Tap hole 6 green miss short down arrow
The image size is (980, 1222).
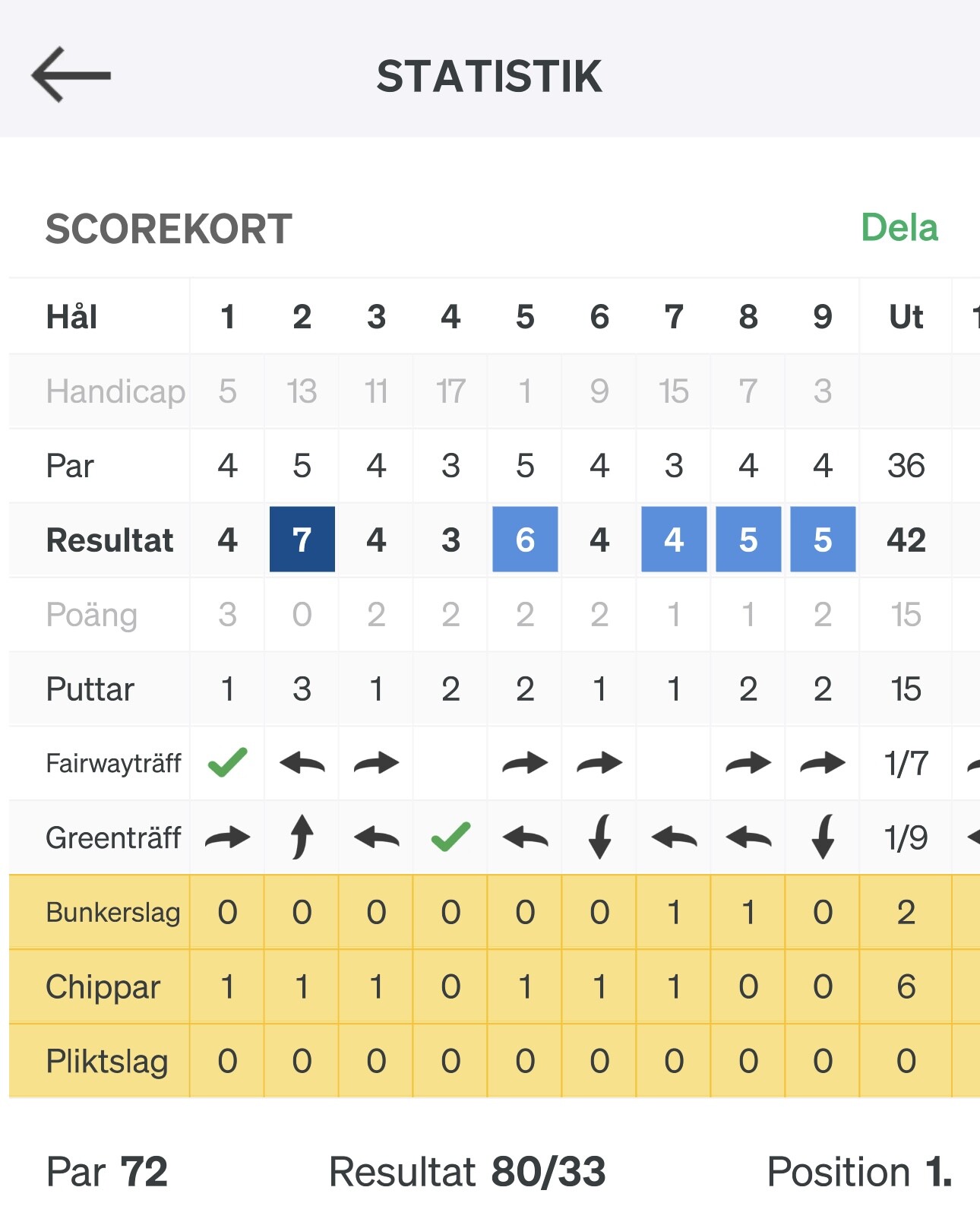coord(599,837)
